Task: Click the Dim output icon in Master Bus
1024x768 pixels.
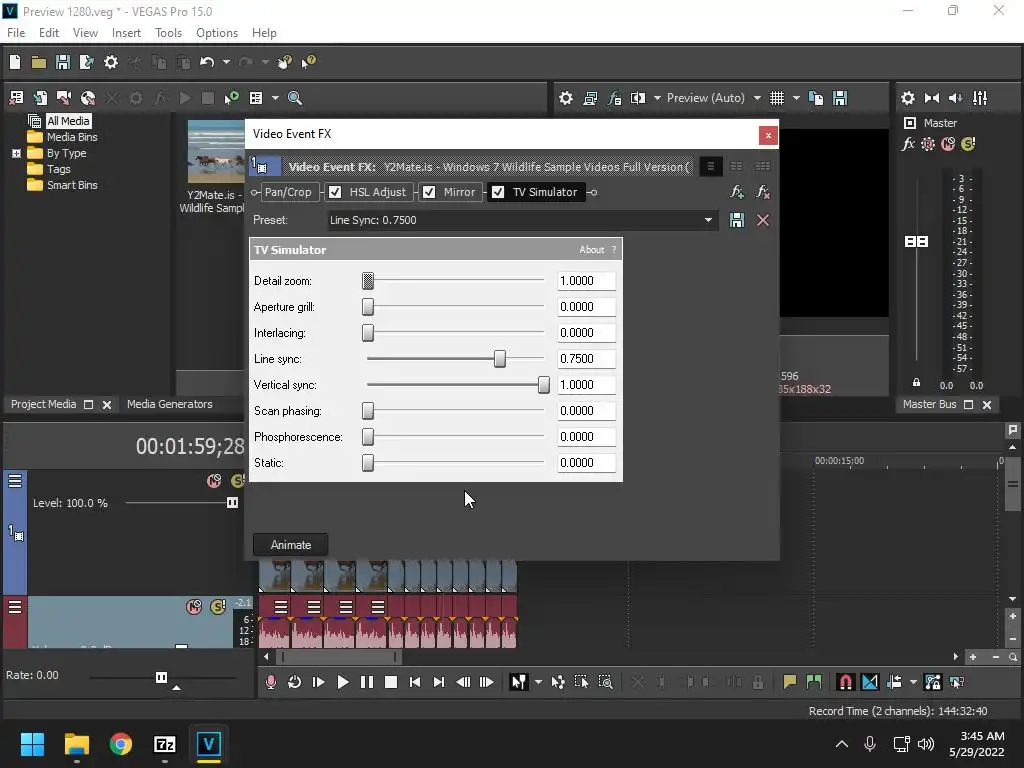Action: click(955, 98)
